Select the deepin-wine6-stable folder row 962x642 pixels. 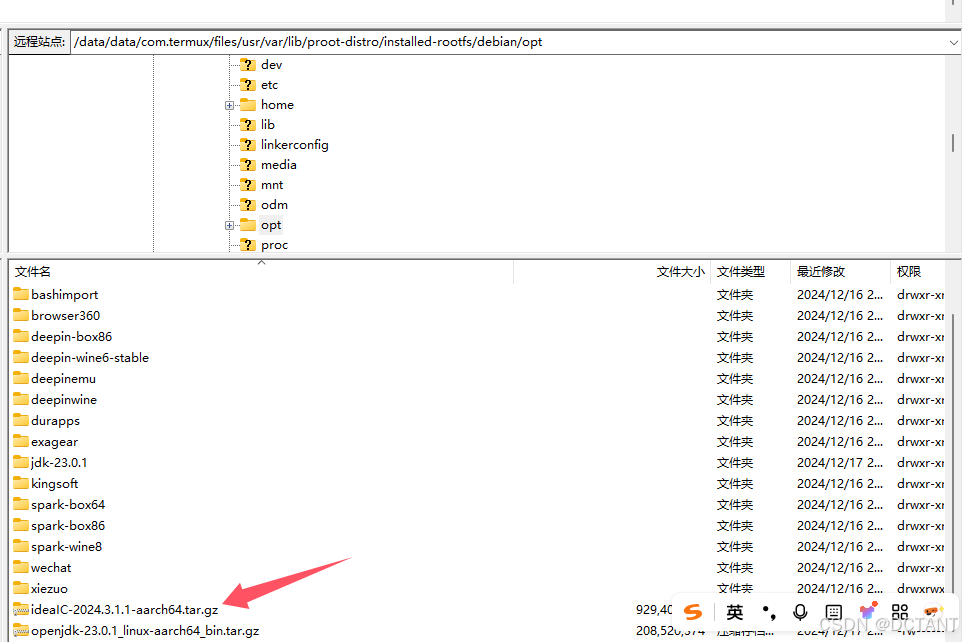point(479,358)
